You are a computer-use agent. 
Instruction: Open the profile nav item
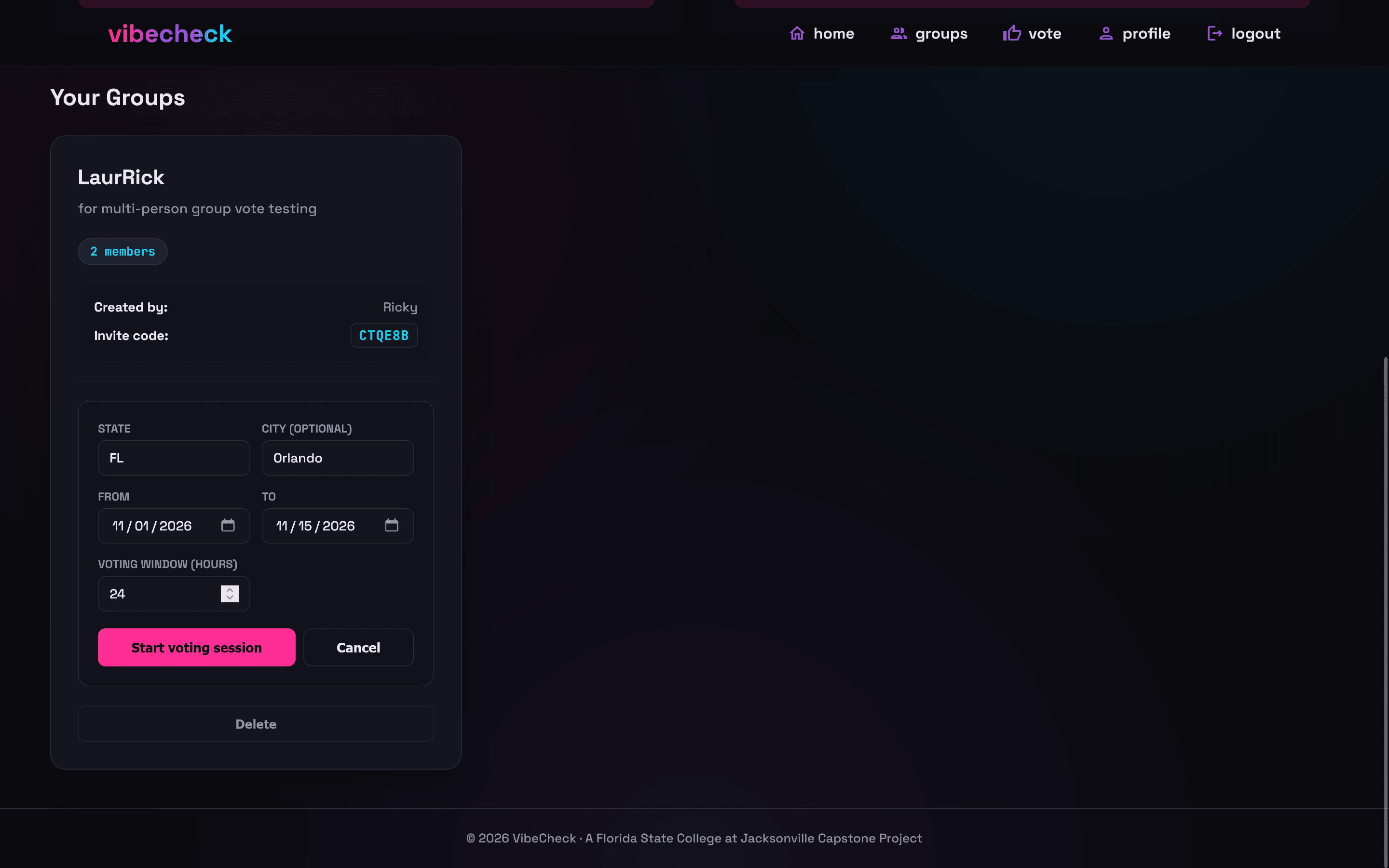click(1134, 33)
